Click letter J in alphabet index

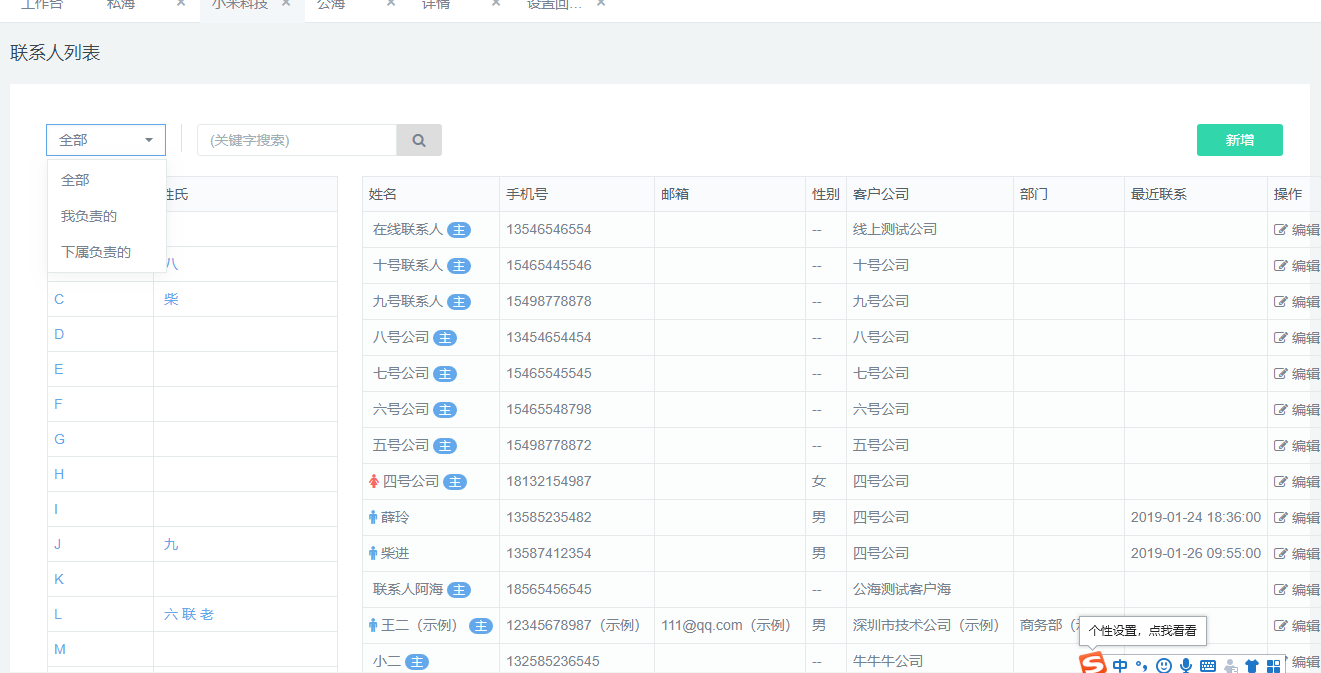(x=58, y=544)
